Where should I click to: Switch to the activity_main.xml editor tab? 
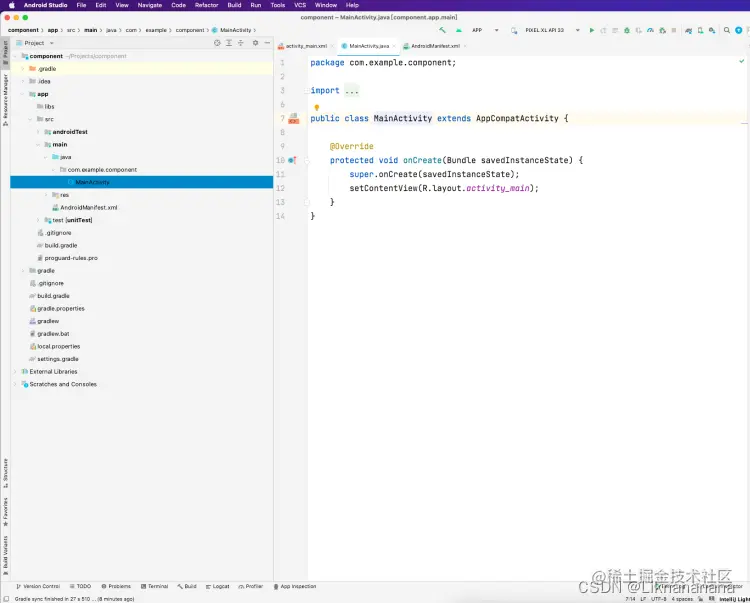[x=306, y=46]
